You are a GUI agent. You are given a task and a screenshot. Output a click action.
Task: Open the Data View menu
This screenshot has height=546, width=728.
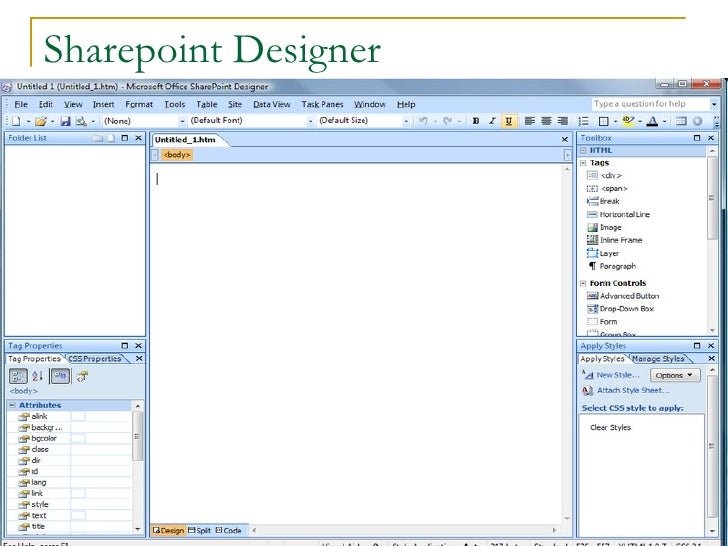(x=272, y=104)
